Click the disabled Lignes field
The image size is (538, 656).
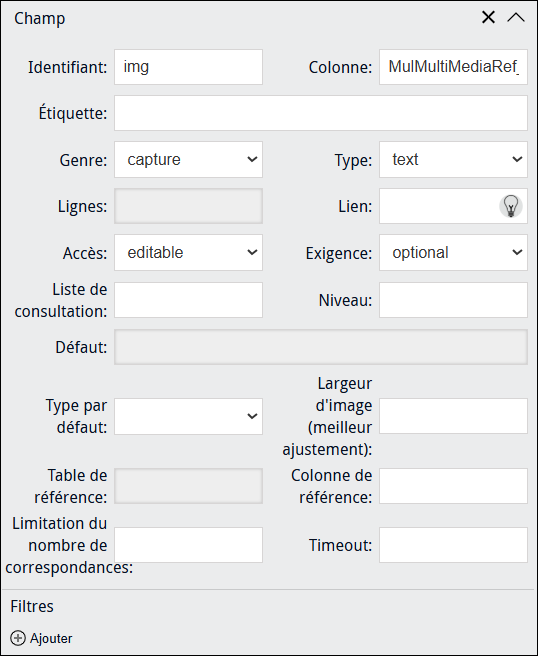click(188, 206)
